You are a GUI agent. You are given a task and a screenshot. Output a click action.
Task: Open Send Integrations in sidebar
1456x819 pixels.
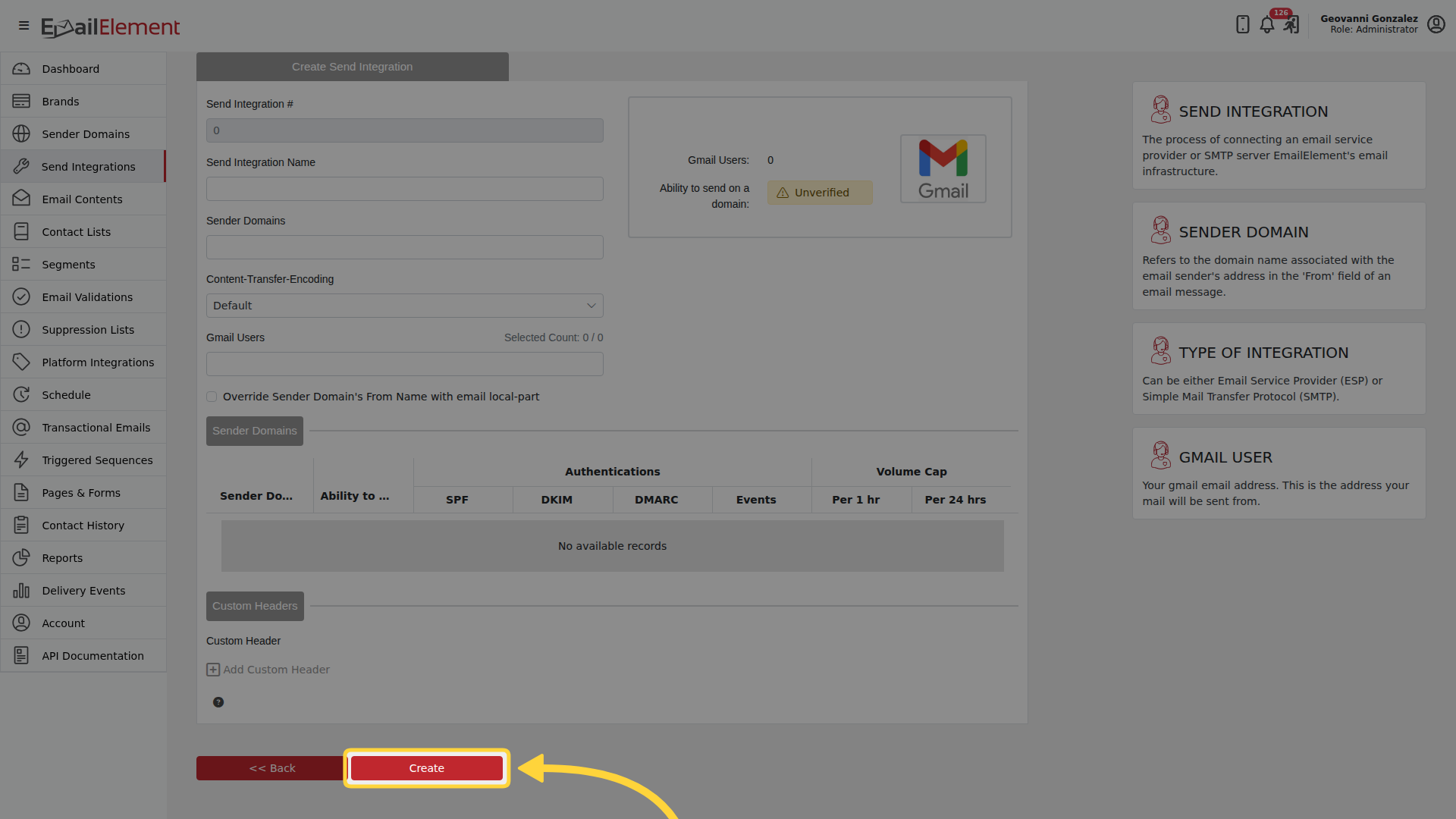83,167
